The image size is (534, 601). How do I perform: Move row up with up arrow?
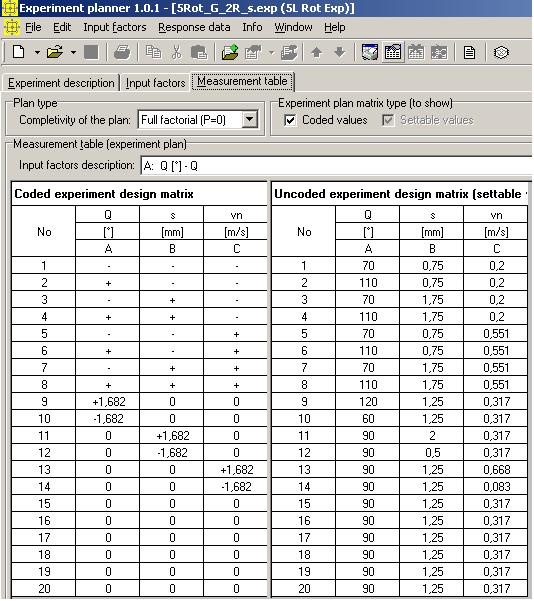click(317, 52)
